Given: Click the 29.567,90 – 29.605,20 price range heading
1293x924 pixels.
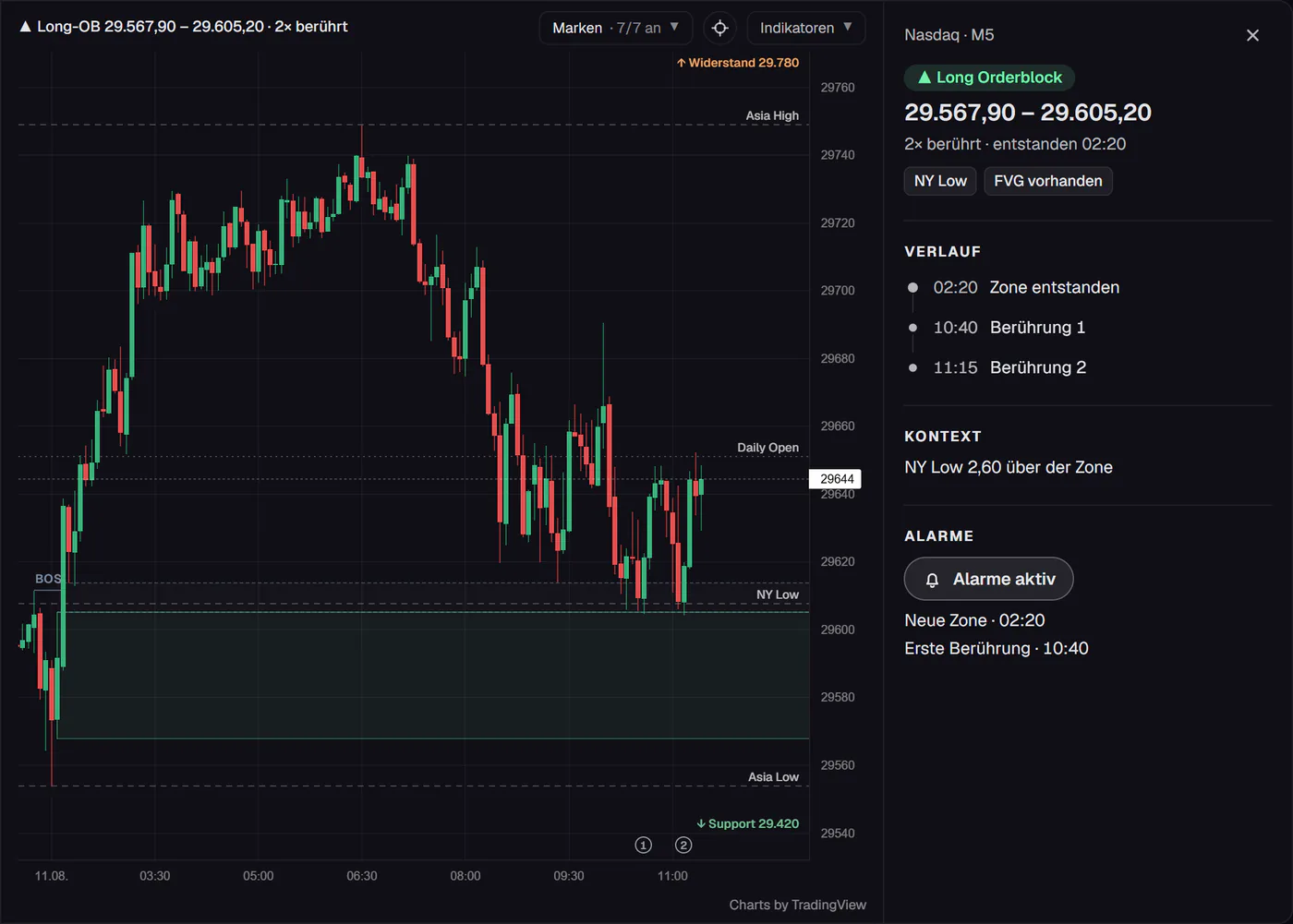Looking at the screenshot, I should [1027, 113].
